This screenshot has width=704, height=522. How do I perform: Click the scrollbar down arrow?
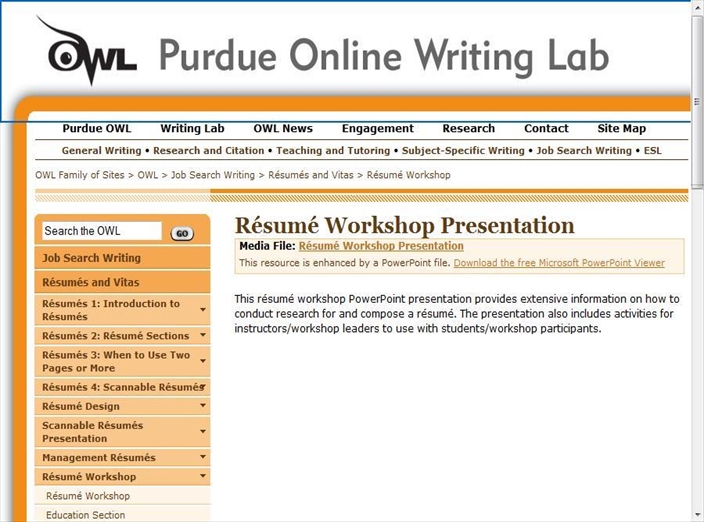(x=697, y=515)
